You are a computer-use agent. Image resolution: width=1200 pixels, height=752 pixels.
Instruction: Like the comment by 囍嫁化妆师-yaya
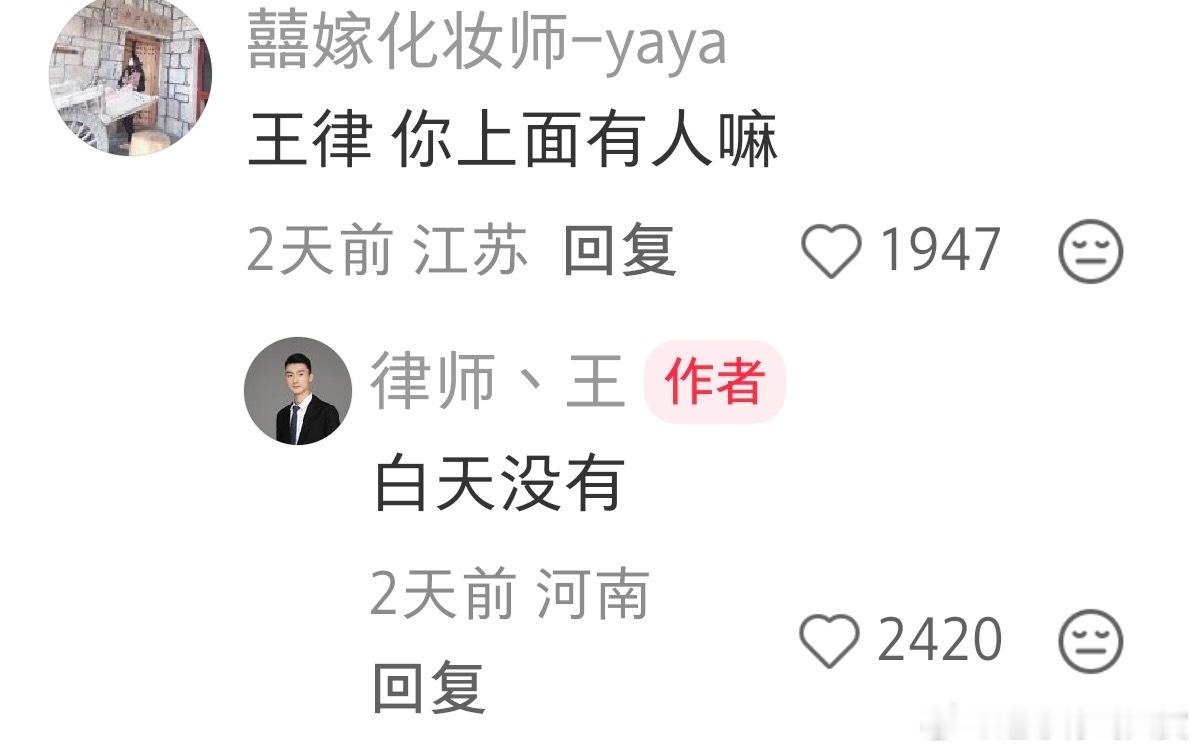831,251
